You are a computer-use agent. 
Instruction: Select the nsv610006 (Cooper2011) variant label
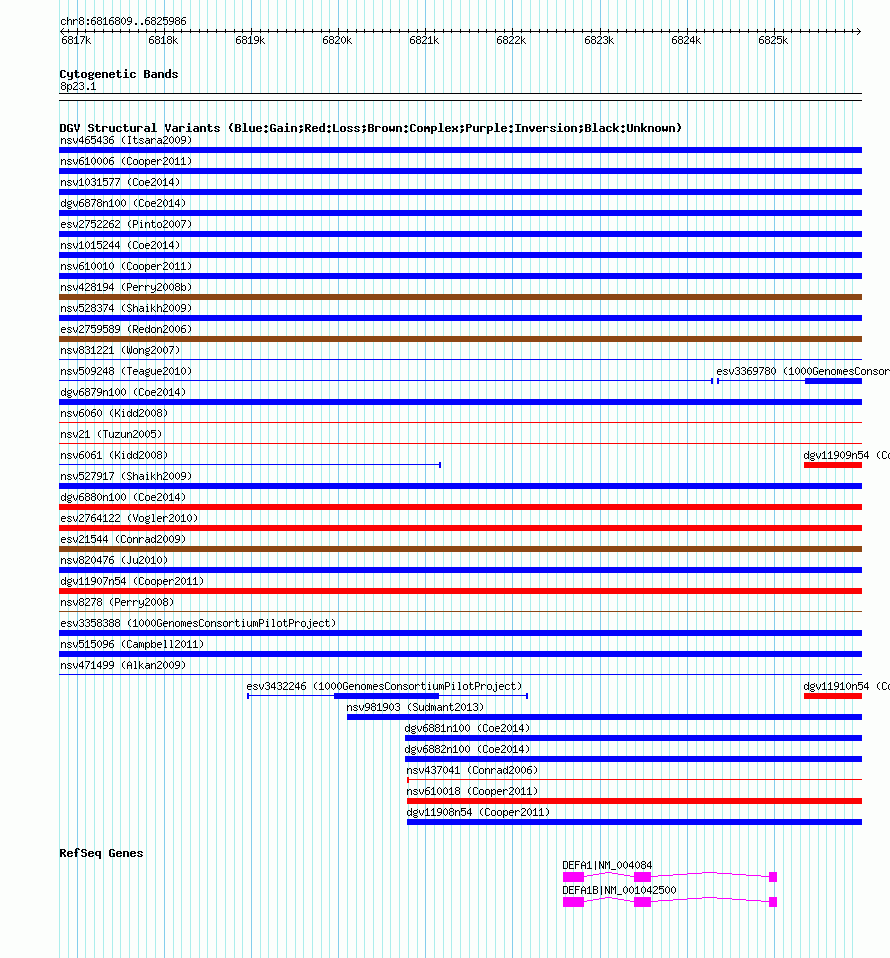tap(126, 161)
